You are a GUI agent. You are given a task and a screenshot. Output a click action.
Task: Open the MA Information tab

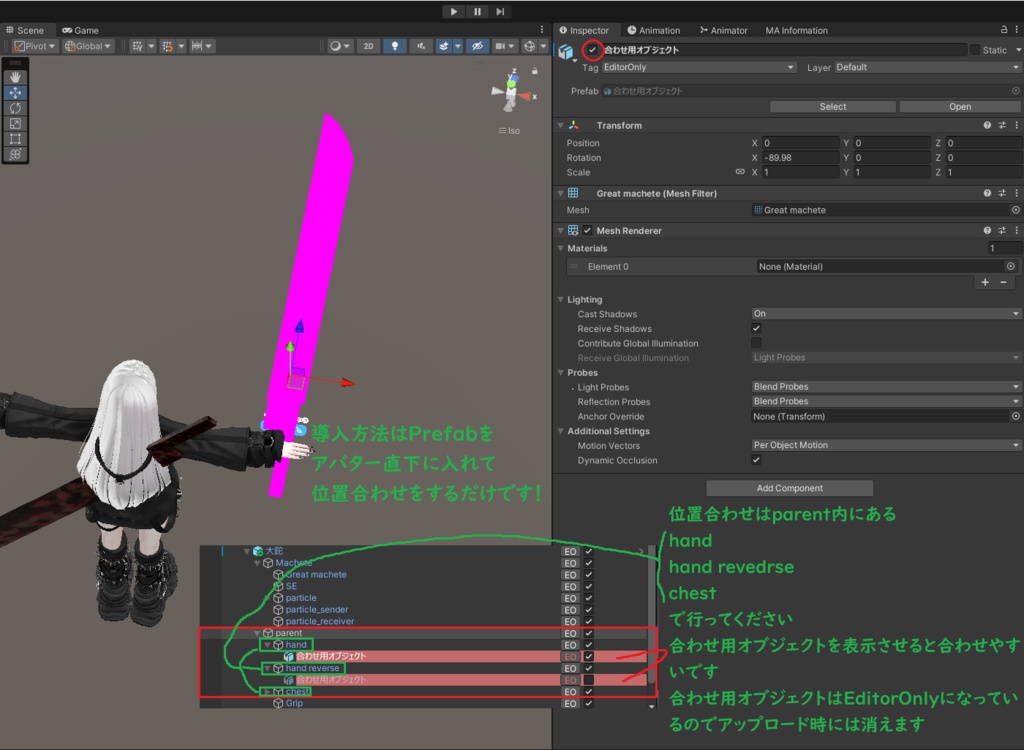[796, 30]
